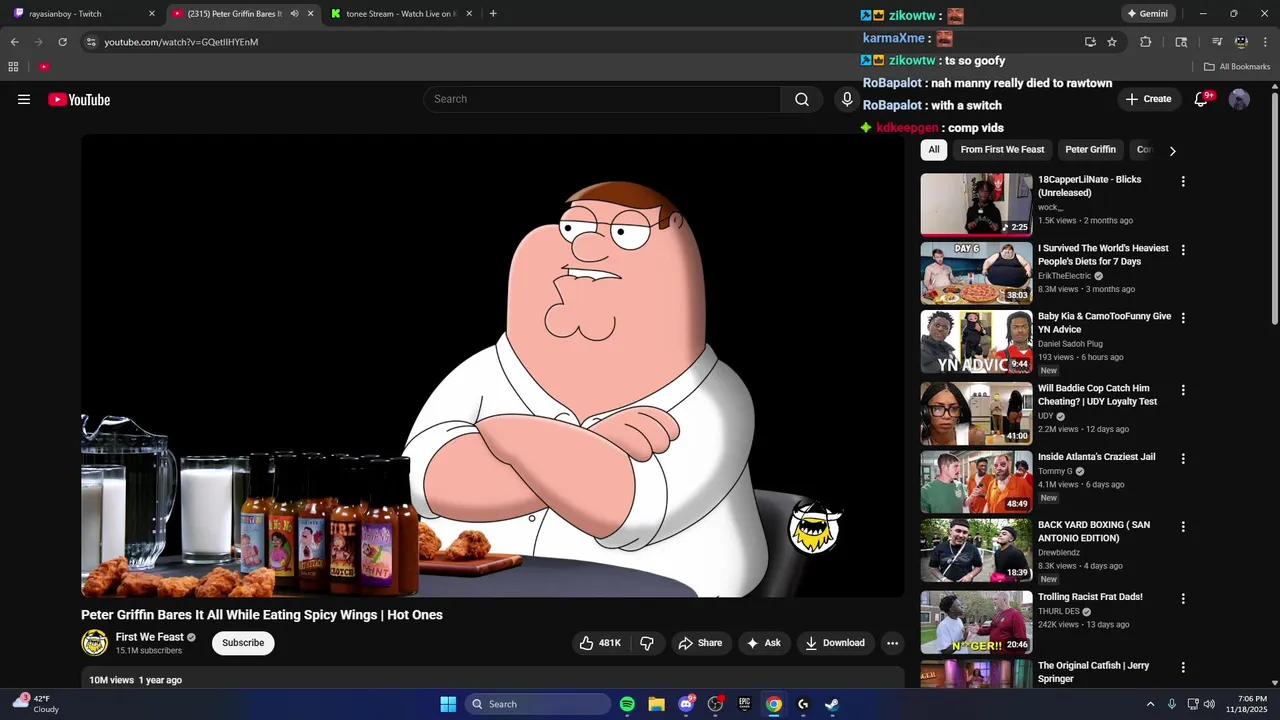Screen dimensions: 1280x720
Task: Select Peter Griffin filter chip
Action: click(x=1090, y=150)
